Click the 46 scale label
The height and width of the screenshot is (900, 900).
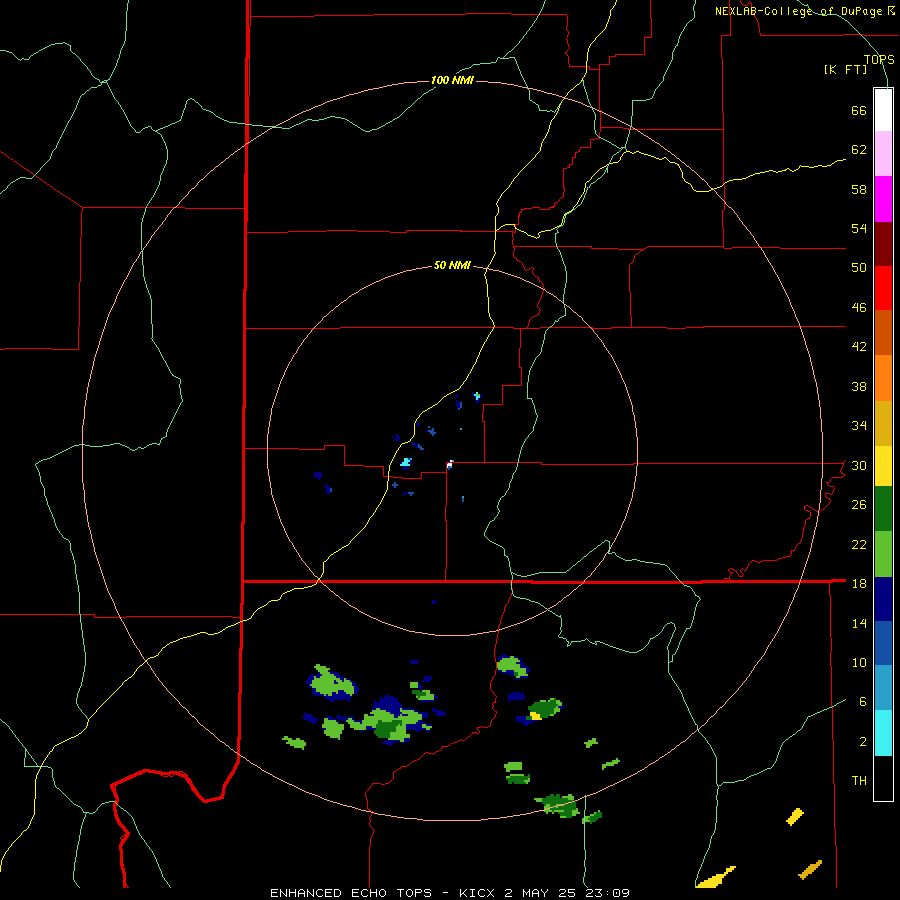click(859, 307)
